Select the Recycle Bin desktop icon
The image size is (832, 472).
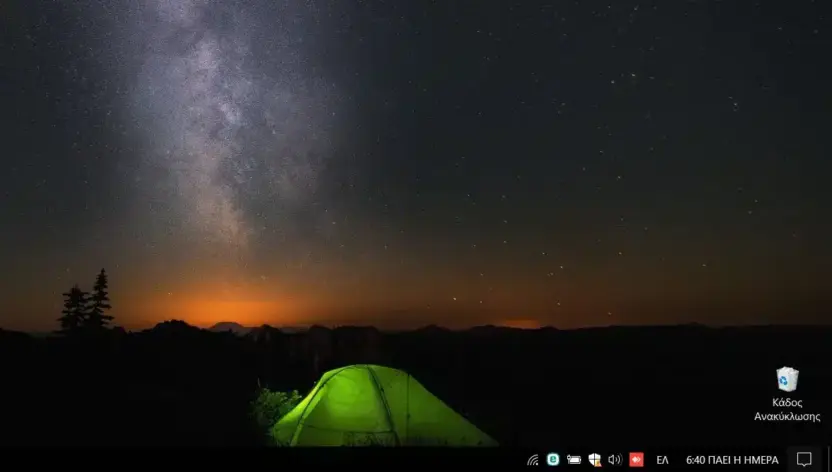click(x=787, y=379)
